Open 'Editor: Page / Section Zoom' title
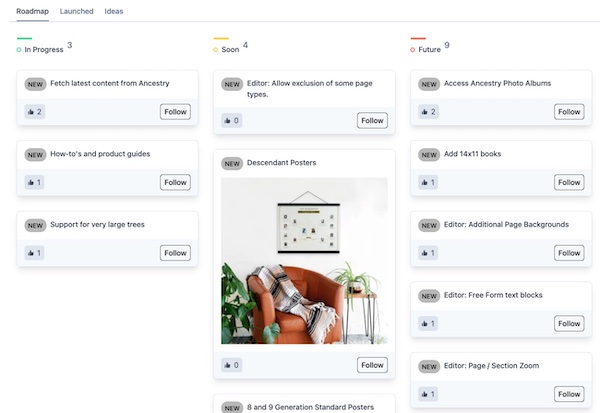This screenshot has width=600, height=413. pyautogui.click(x=491, y=366)
